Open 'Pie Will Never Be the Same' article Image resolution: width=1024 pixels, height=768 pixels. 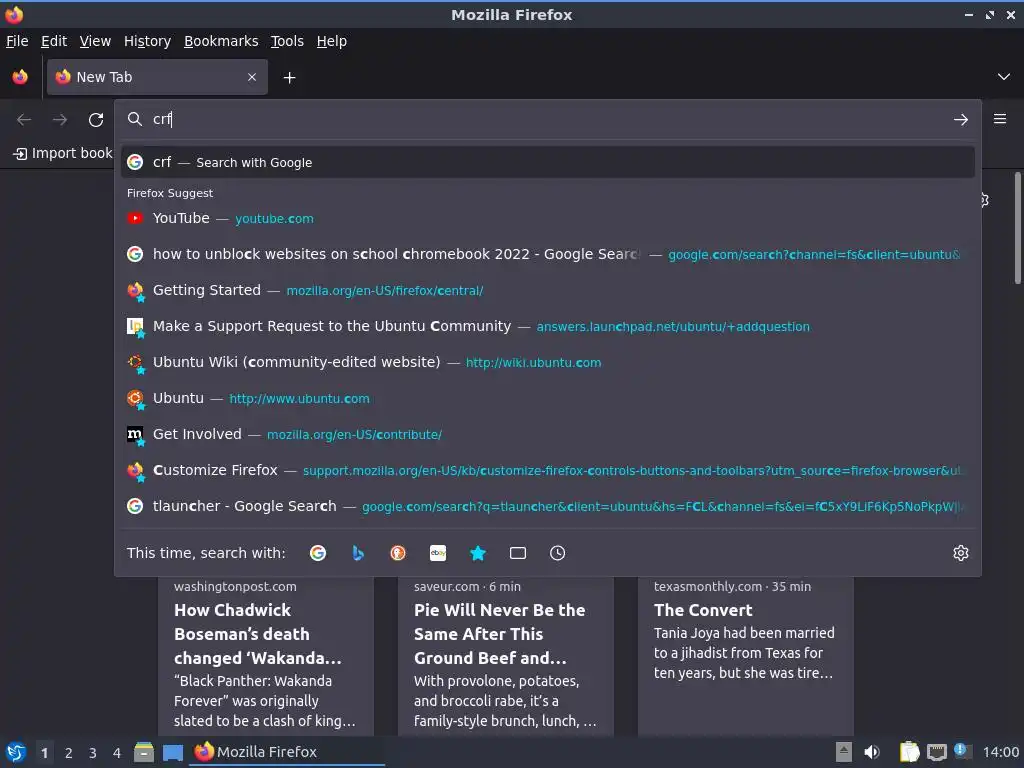(x=505, y=656)
